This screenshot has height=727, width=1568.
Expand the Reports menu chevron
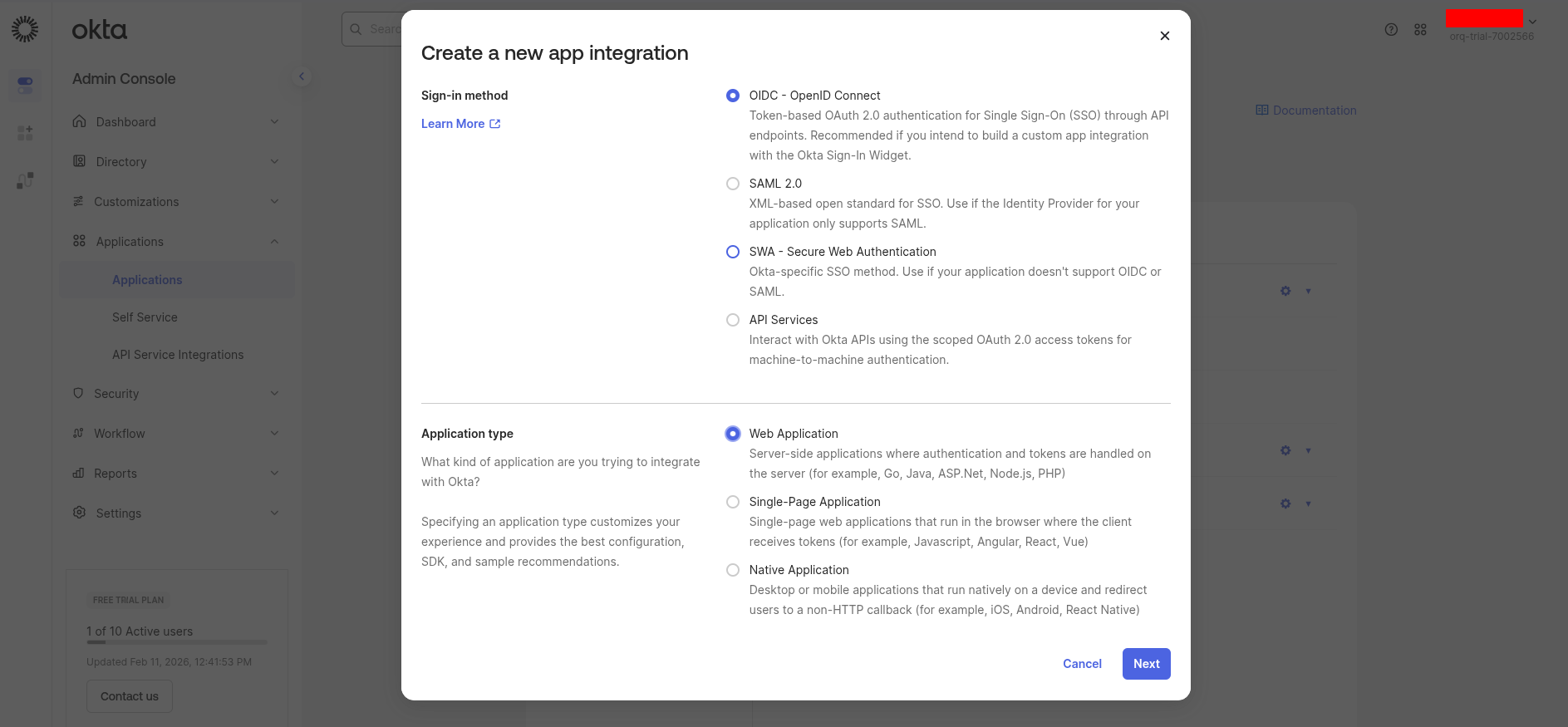point(274,473)
